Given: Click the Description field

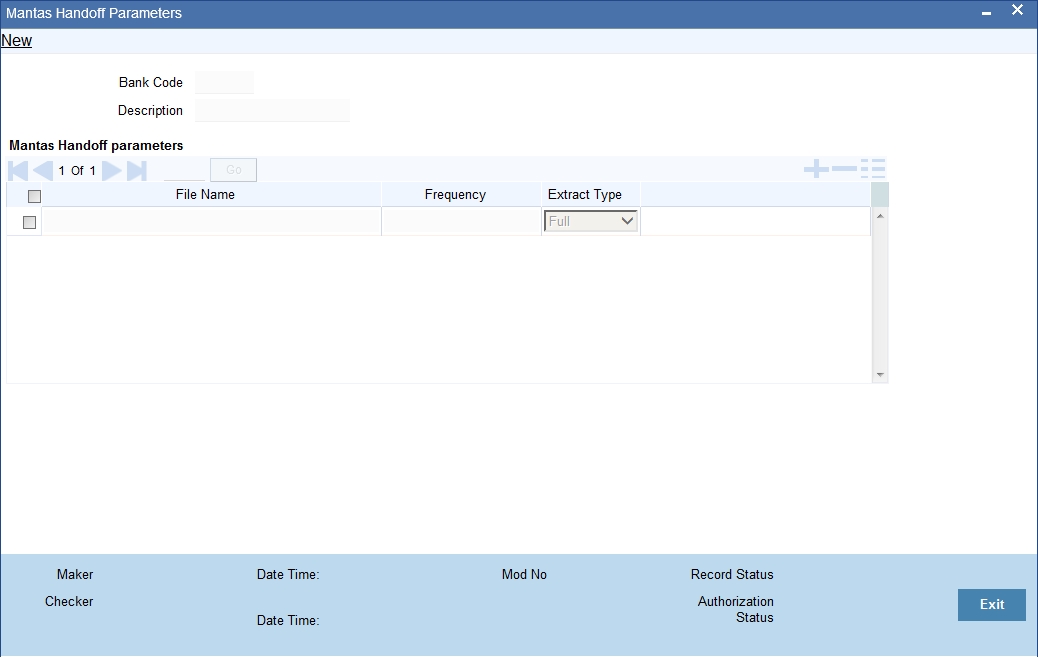Looking at the screenshot, I should pos(272,111).
